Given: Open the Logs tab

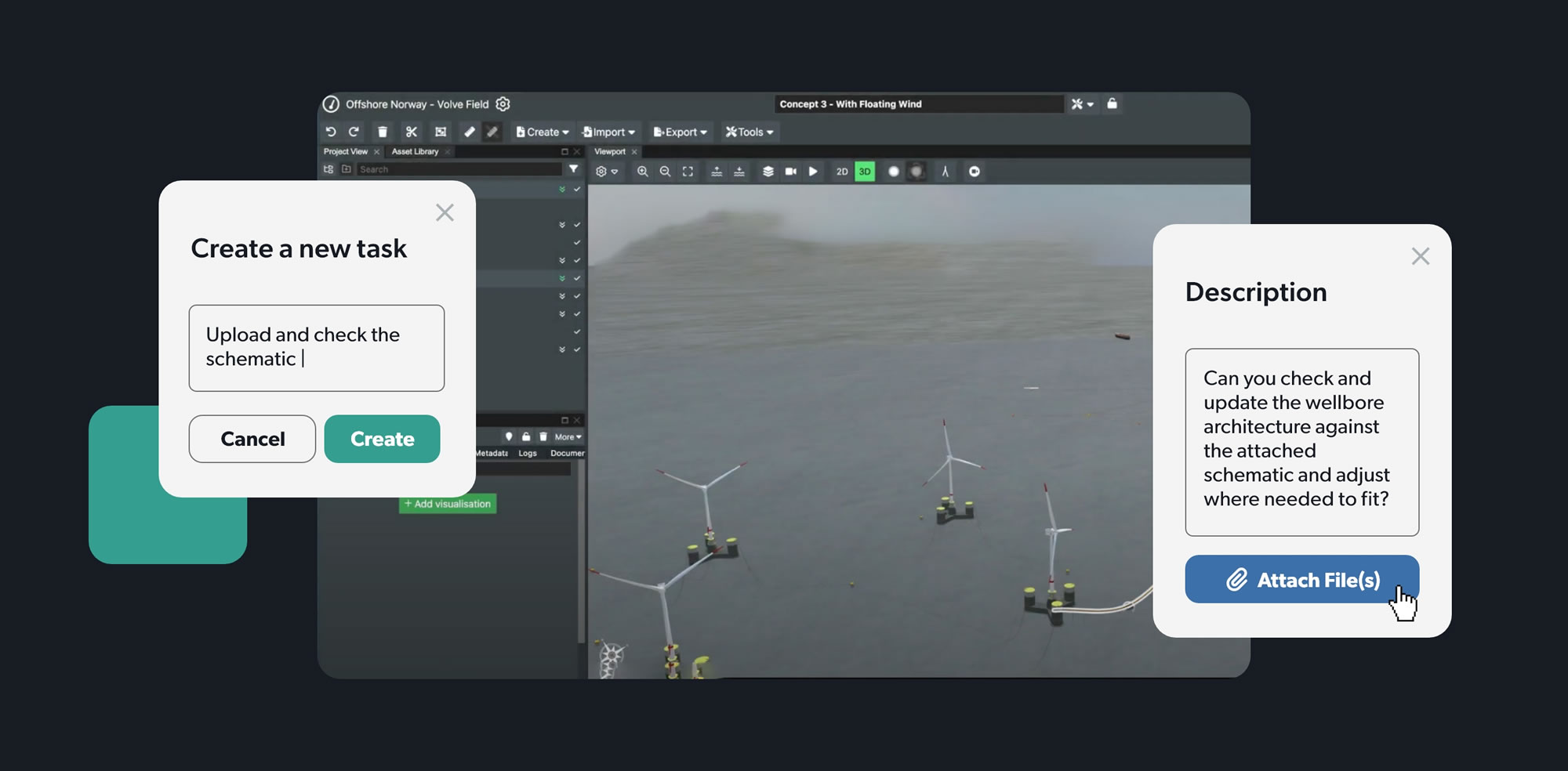Looking at the screenshot, I should pos(528,453).
